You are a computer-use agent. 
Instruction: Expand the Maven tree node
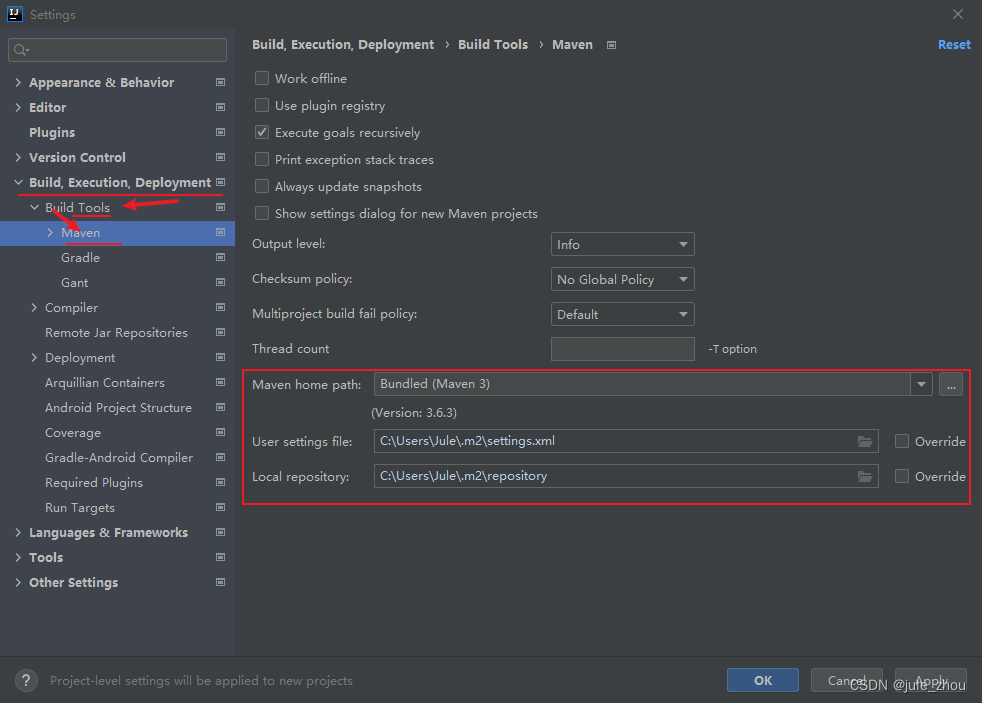50,232
